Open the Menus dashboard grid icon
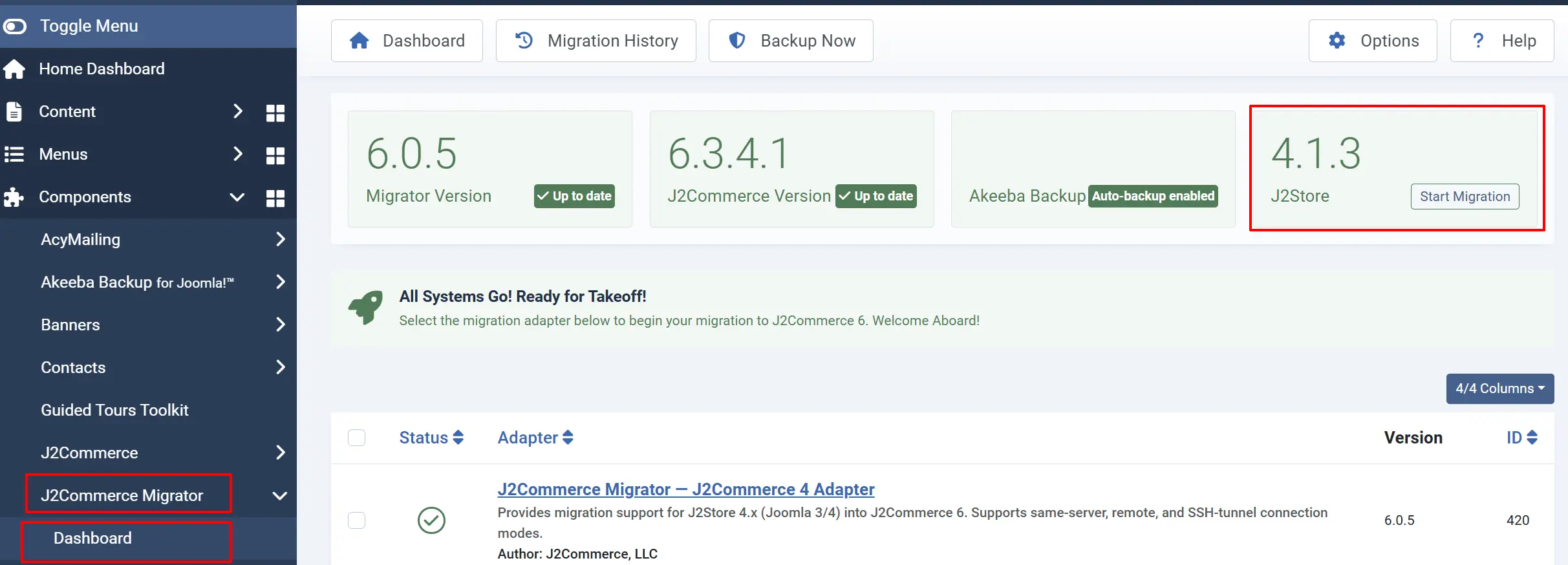Screen dimensions: 1568x565 click(275, 155)
